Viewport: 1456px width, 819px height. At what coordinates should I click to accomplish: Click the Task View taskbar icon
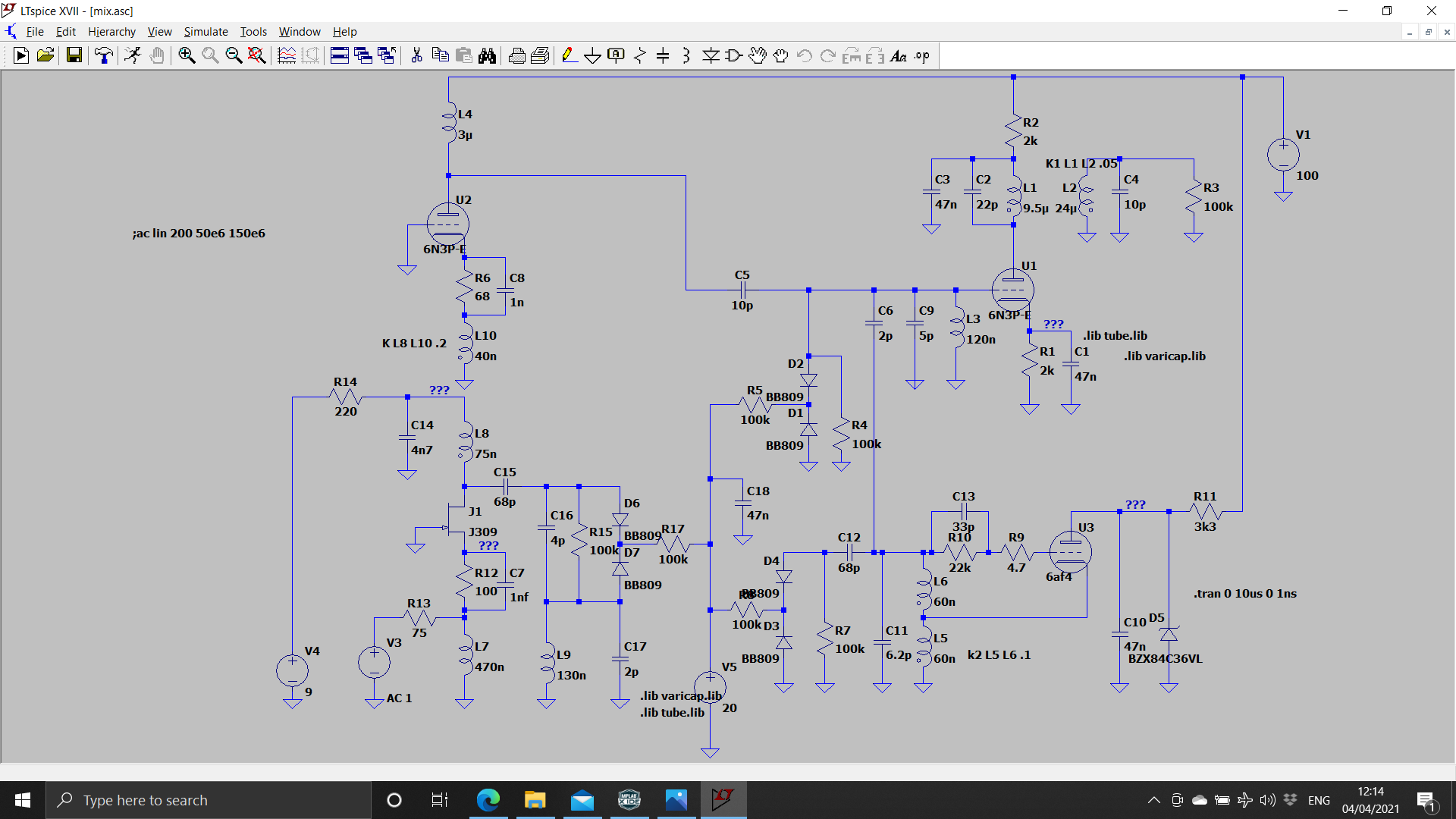point(440,800)
